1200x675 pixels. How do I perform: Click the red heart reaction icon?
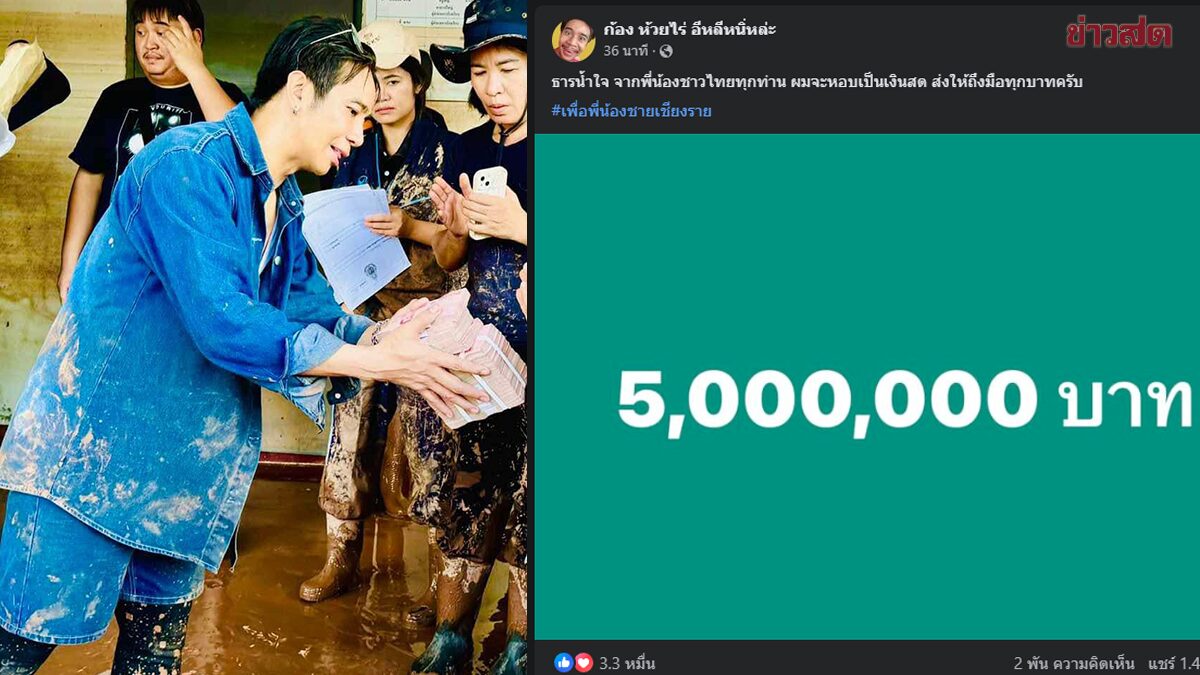(x=583, y=663)
